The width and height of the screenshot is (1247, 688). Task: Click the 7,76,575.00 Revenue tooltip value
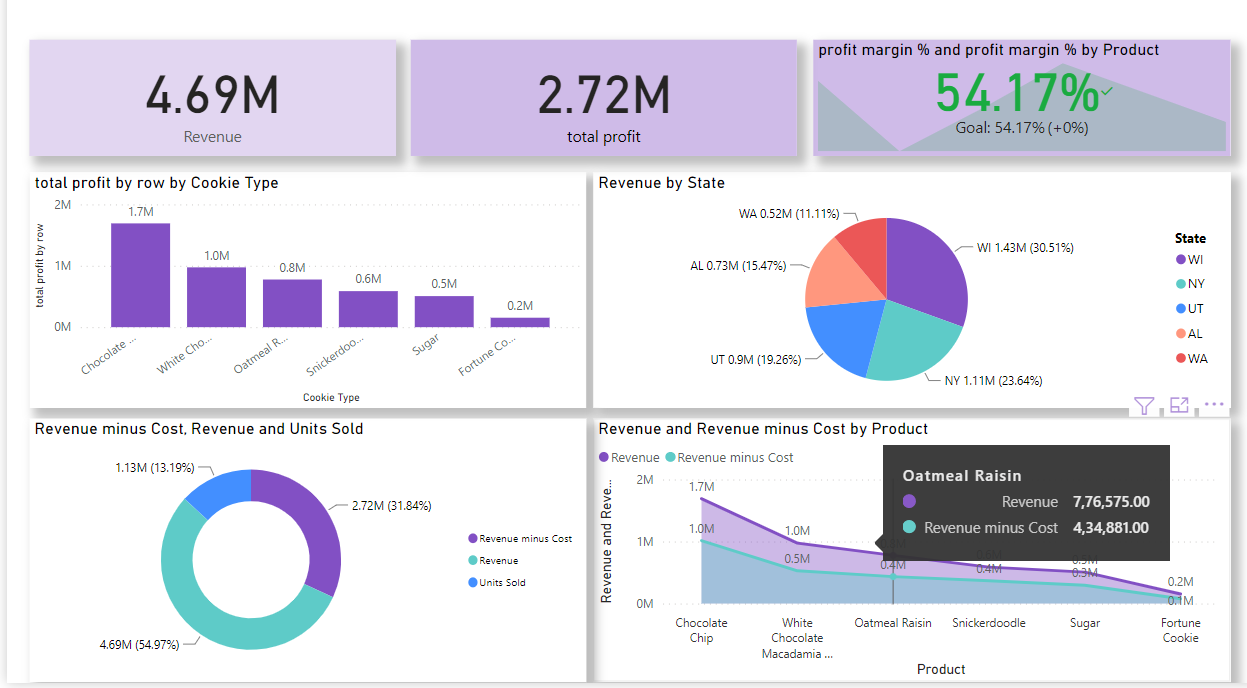point(1111,502)
